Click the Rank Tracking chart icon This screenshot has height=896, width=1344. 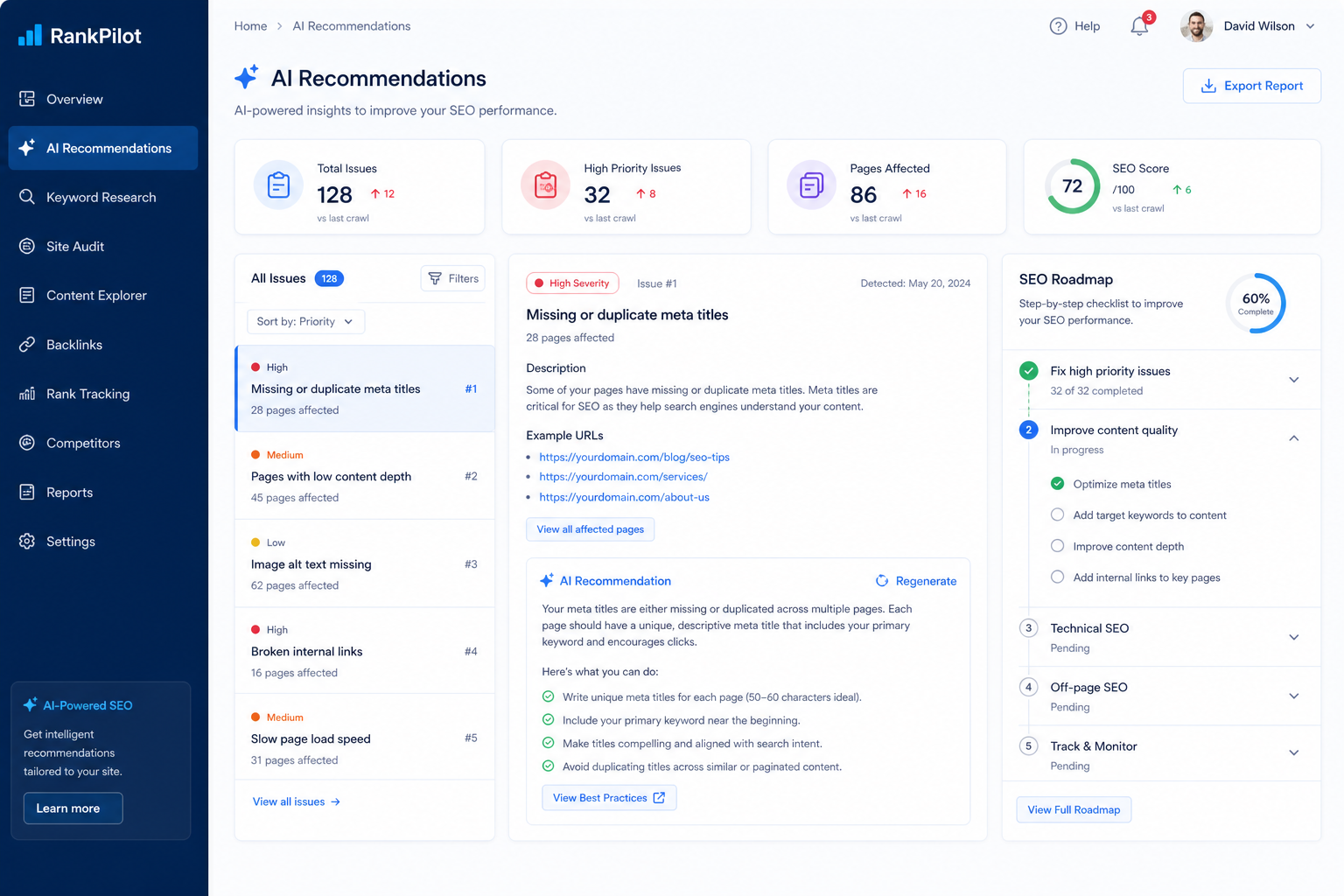[x=27, y=394]
